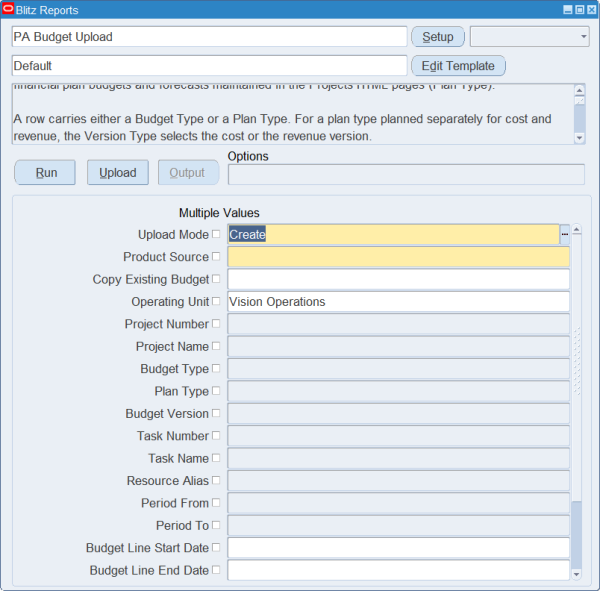Click the Budget Type field
This screenshot has height=591, width=600.
(398, 369)
